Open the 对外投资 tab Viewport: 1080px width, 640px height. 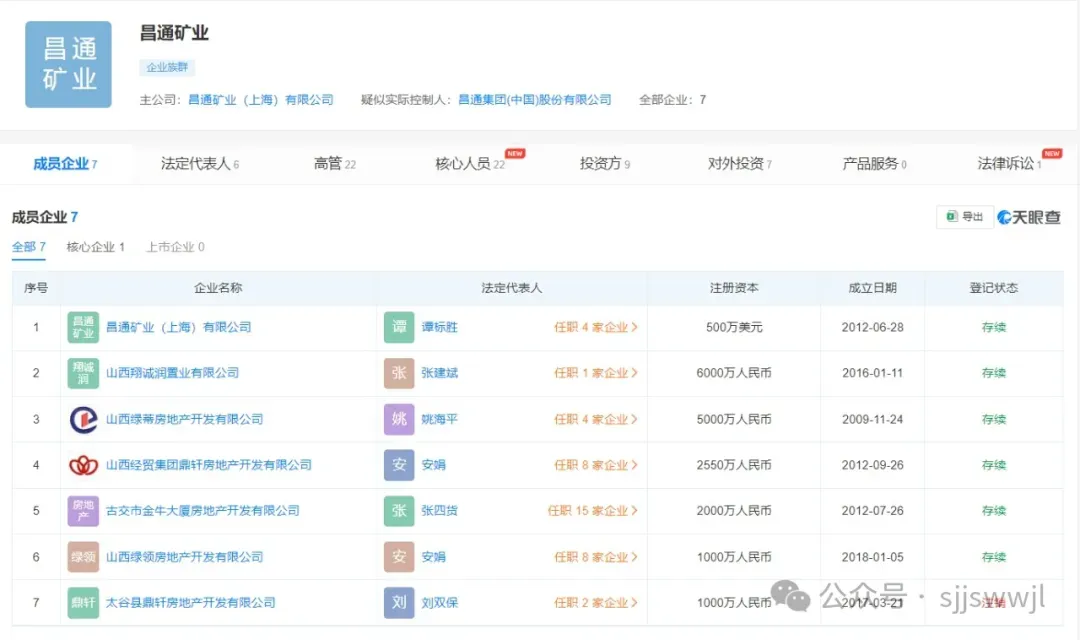(740, 164)
